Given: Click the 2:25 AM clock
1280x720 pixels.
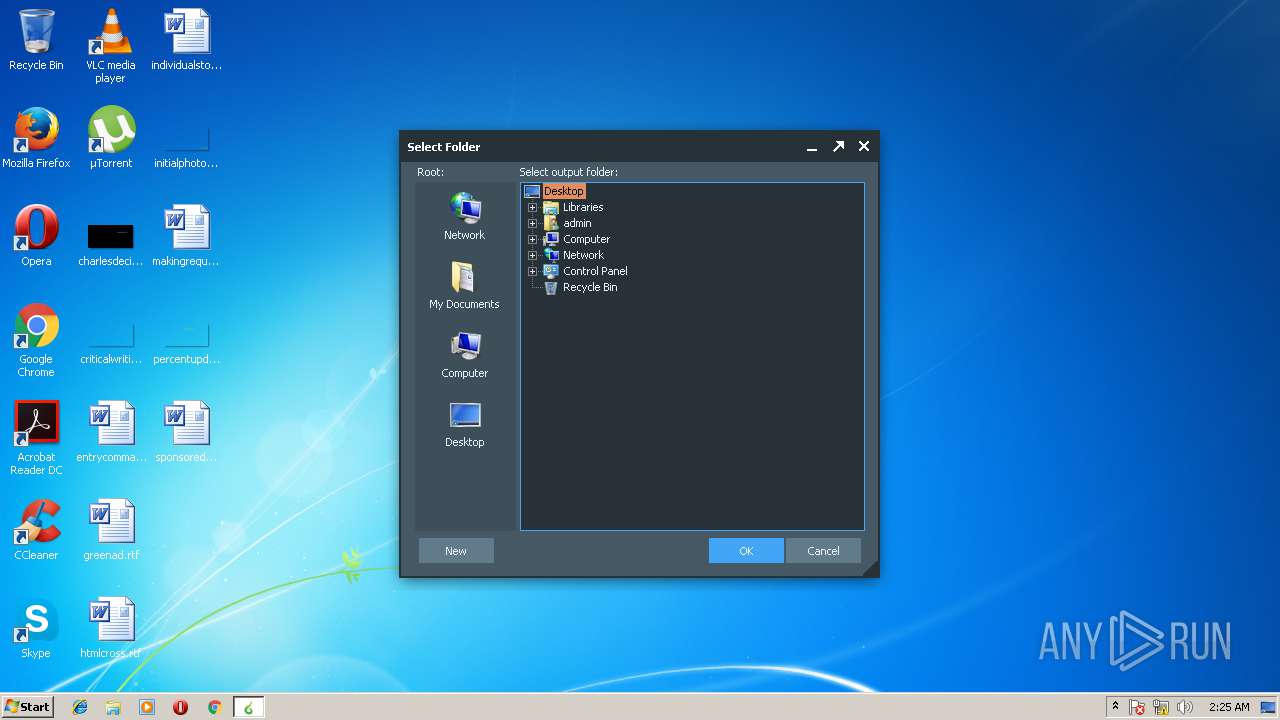Looking at the screenshot, I should click(x=1229, y=707).
